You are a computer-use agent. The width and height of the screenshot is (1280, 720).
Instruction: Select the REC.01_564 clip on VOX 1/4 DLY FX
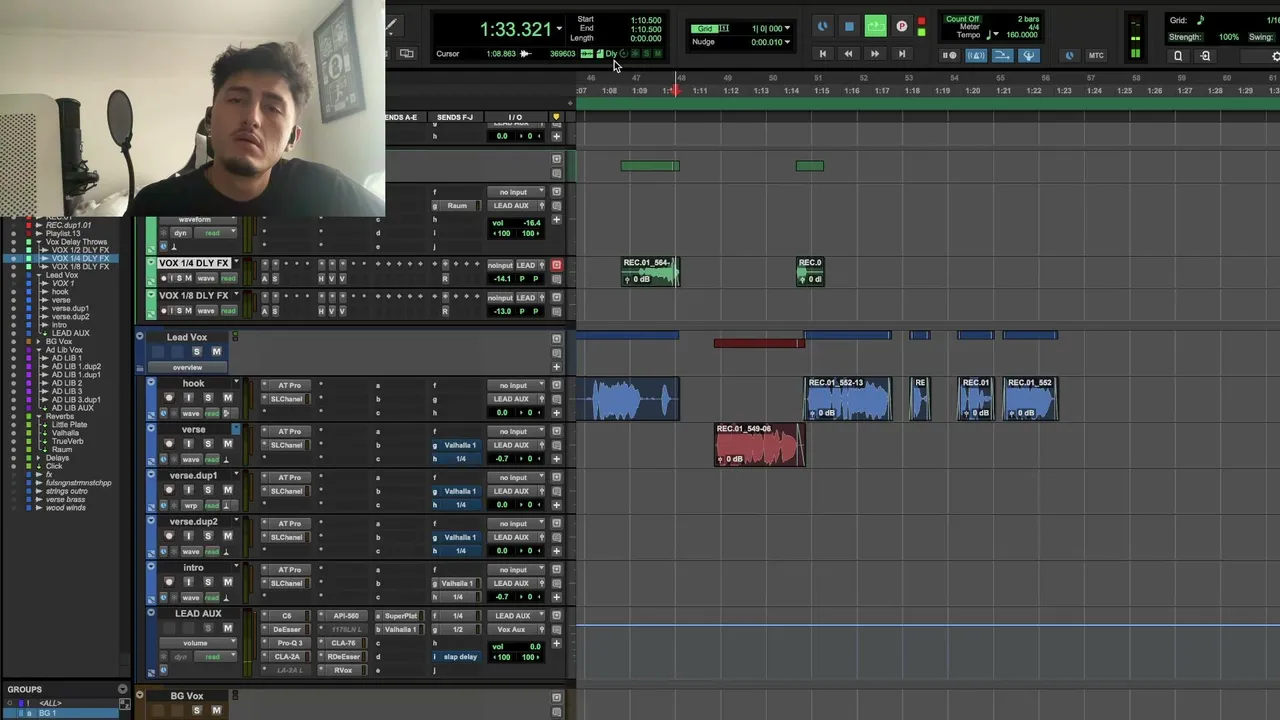tap(650, 271)
